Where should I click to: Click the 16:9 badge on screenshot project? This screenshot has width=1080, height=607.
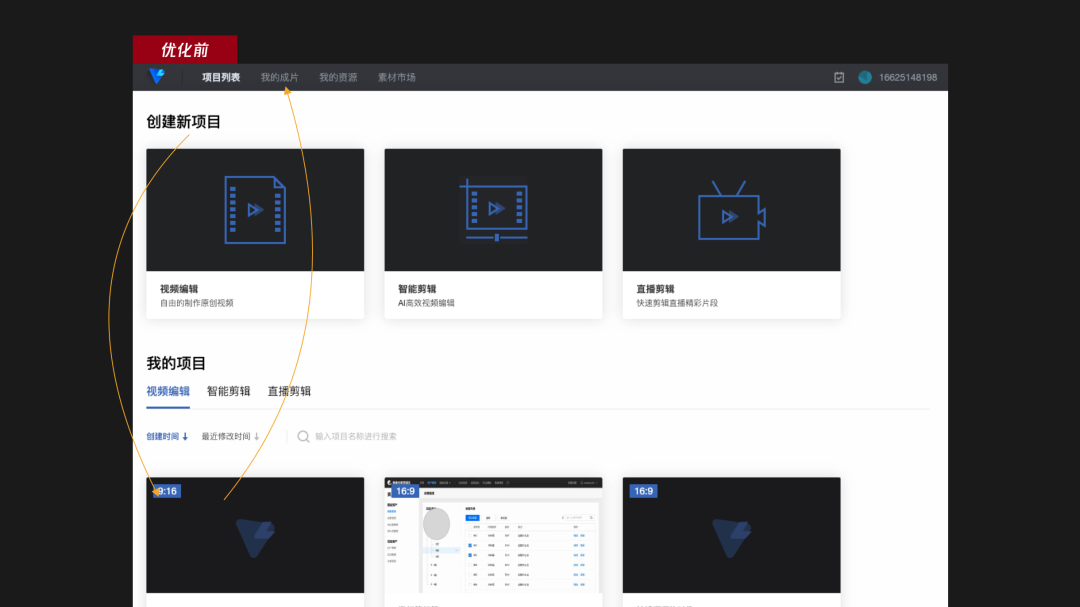[x=406, y=491]
